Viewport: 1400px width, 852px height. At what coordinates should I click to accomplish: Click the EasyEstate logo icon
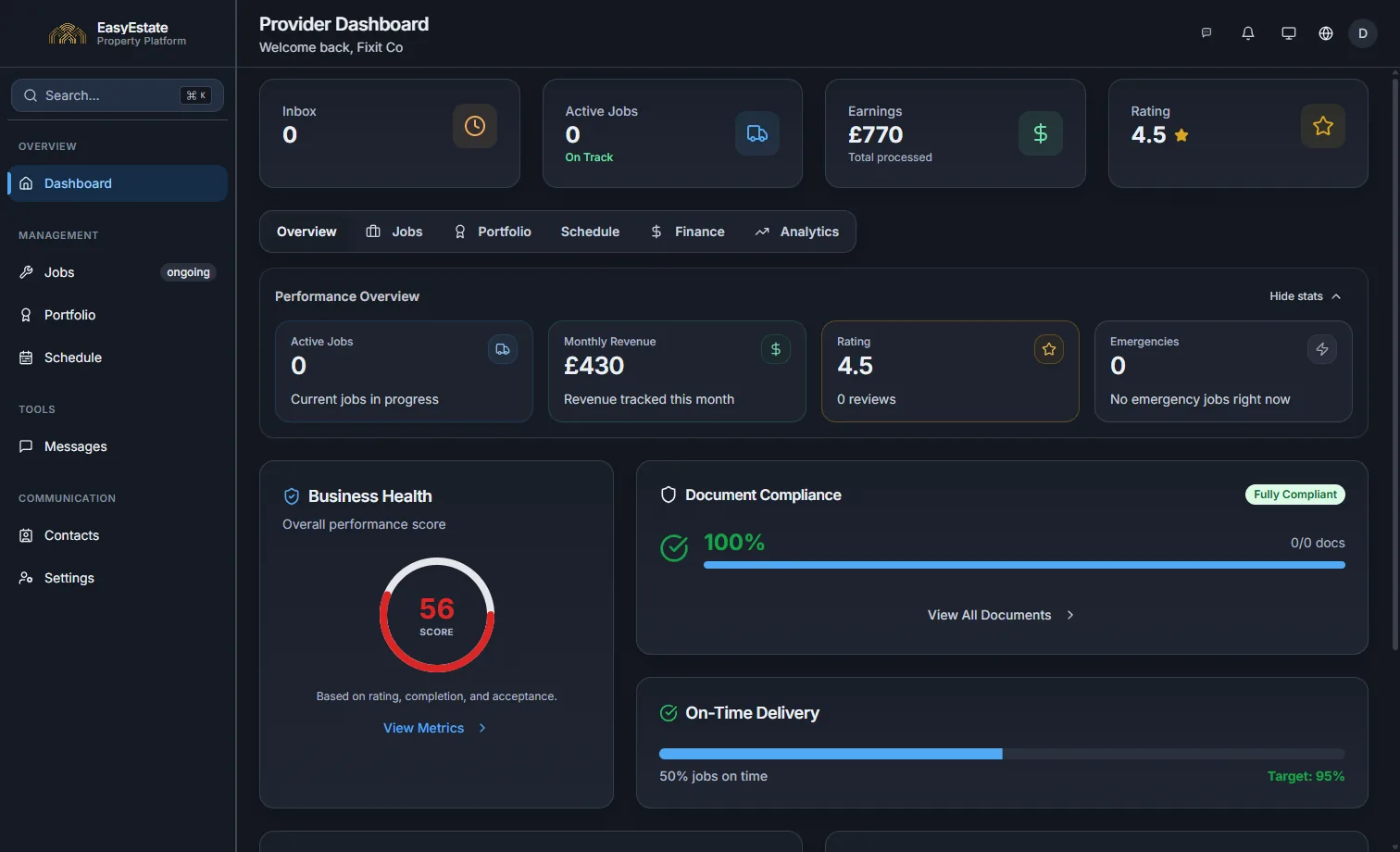[x=68, y=34]
